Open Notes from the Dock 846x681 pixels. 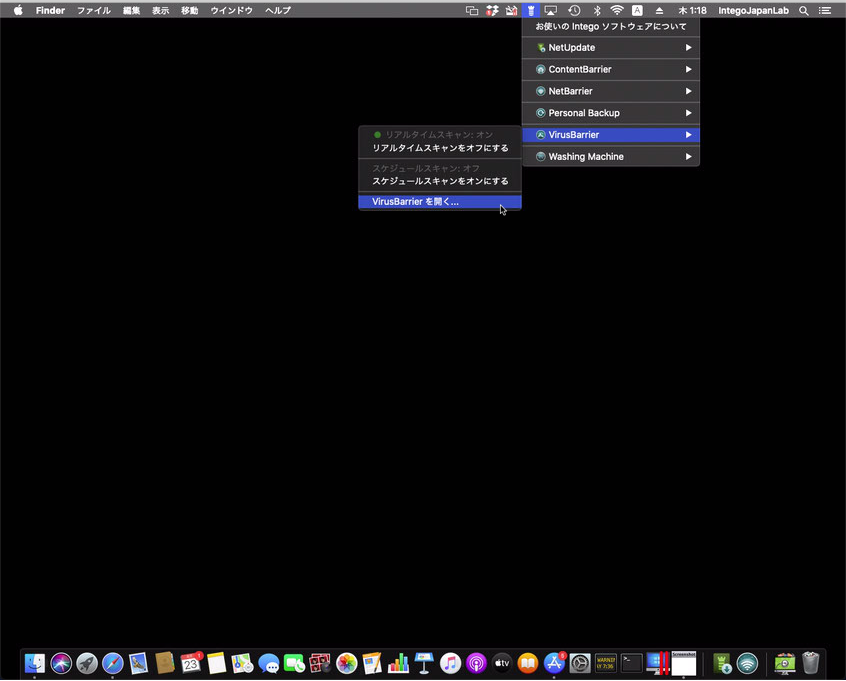216,663
